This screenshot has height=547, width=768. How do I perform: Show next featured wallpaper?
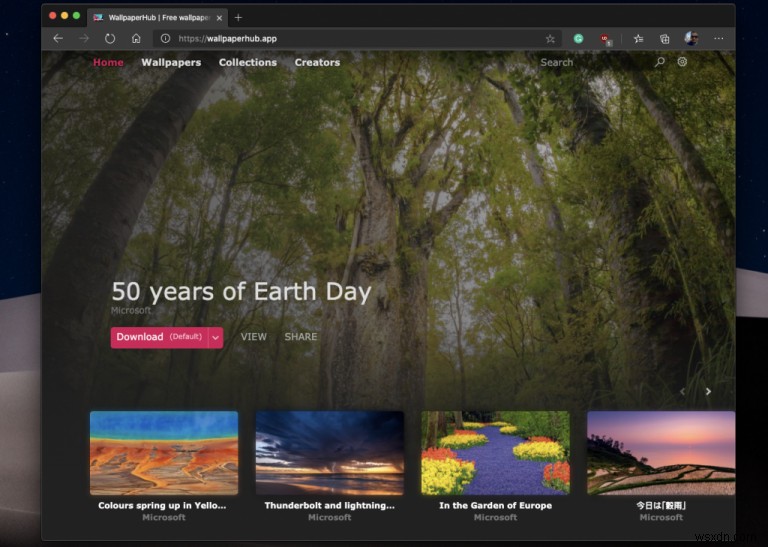click(x=708, y=391)
